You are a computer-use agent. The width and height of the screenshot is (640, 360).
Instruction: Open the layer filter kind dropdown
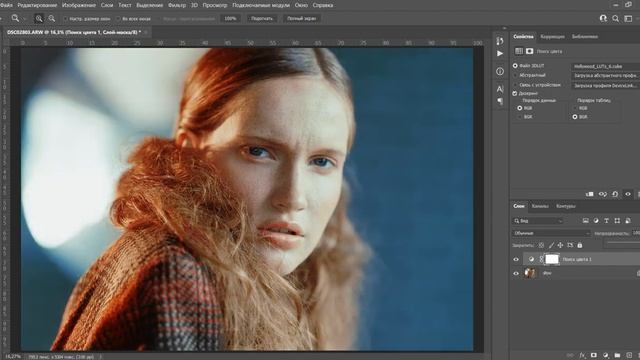pos(538,221)
